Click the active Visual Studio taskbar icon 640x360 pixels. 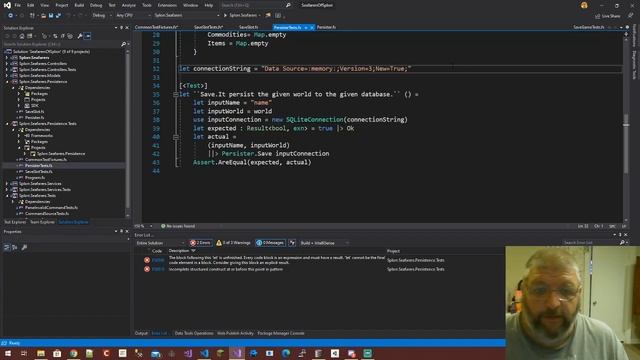pyautogui.click(x=237, y=353)
